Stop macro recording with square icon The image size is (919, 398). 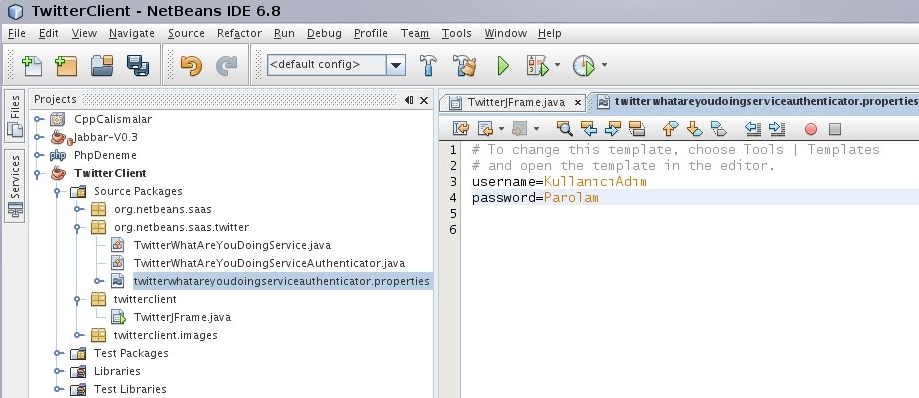pyautogui.click(x=835, y=129)
